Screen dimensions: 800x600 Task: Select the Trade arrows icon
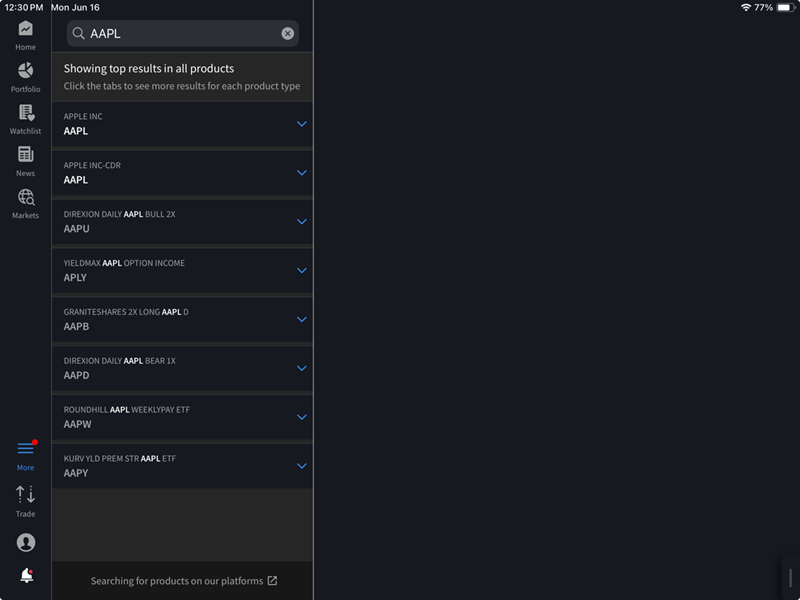25,497
